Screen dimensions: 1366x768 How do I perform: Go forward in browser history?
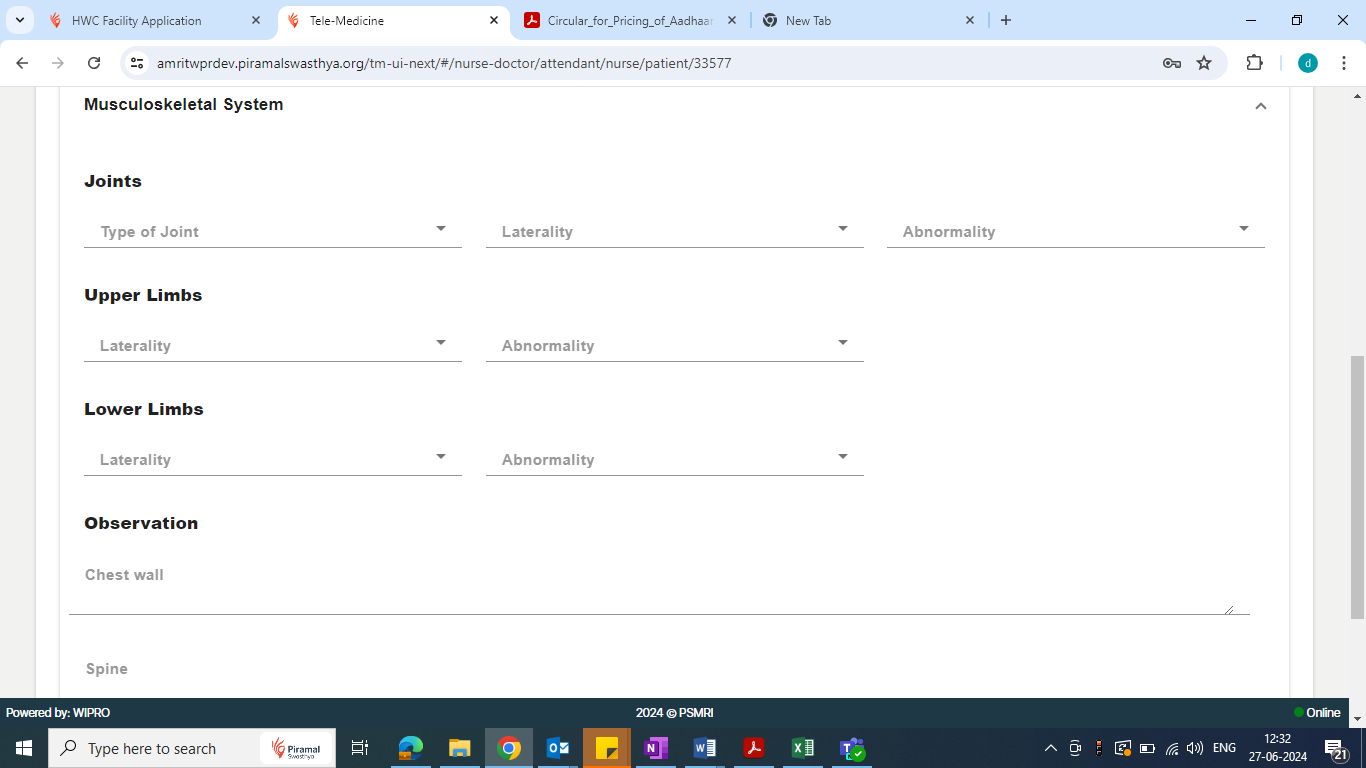coord(58,63)
